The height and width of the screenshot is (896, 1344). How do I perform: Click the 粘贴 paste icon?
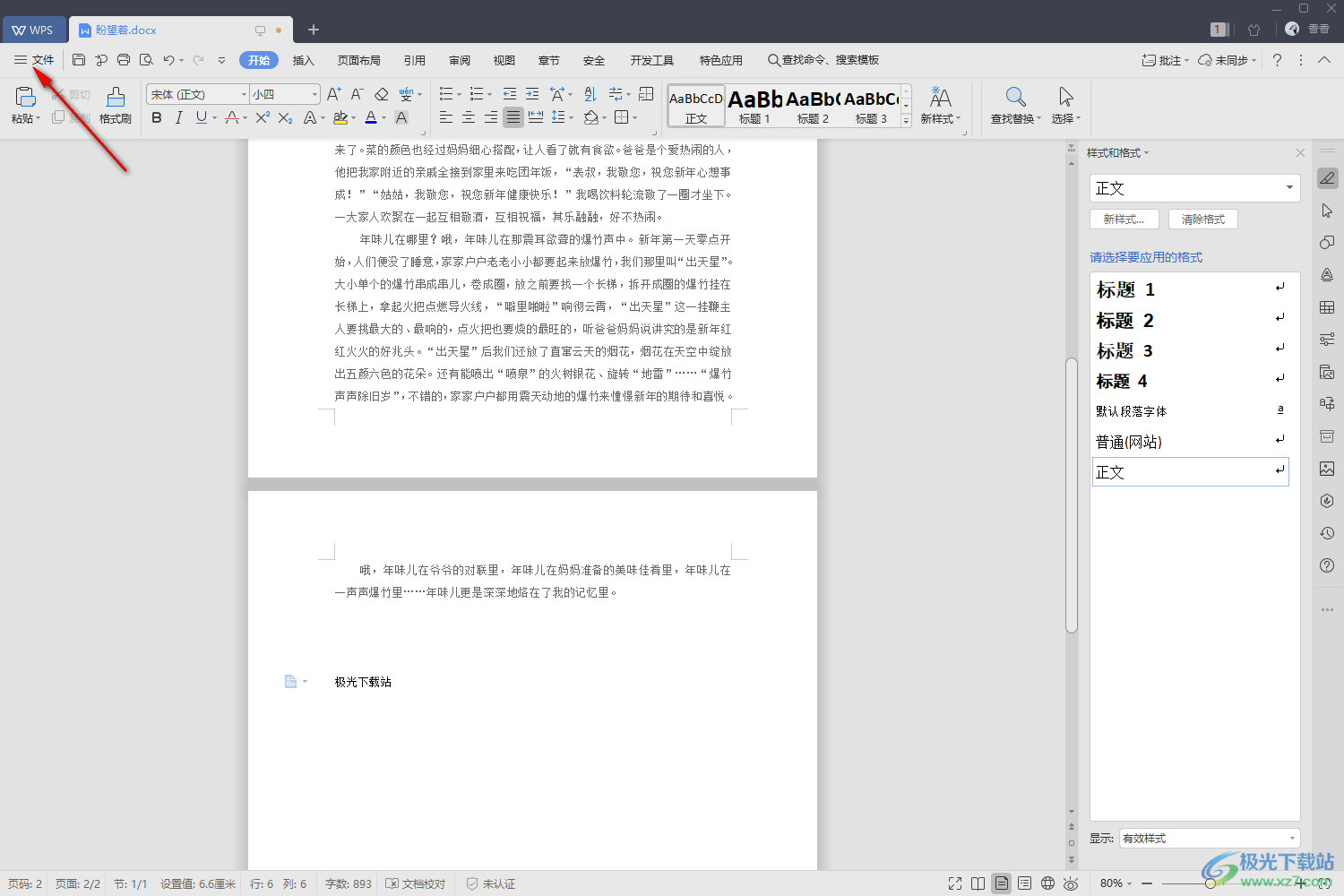click(x=25, y=97)
